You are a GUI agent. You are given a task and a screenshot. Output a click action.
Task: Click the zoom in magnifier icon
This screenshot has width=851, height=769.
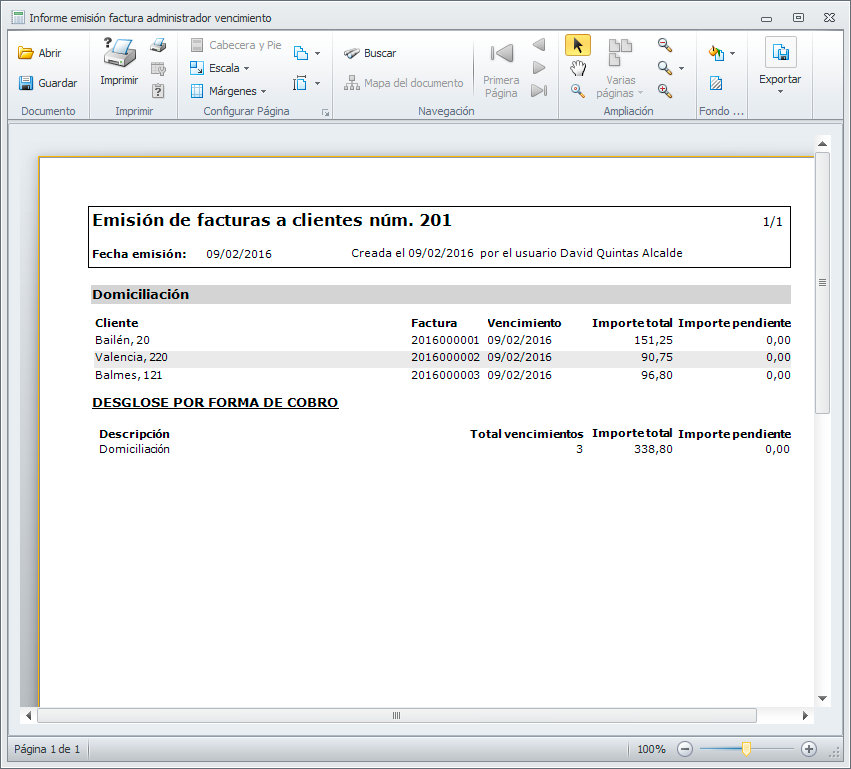pos(664,91)
